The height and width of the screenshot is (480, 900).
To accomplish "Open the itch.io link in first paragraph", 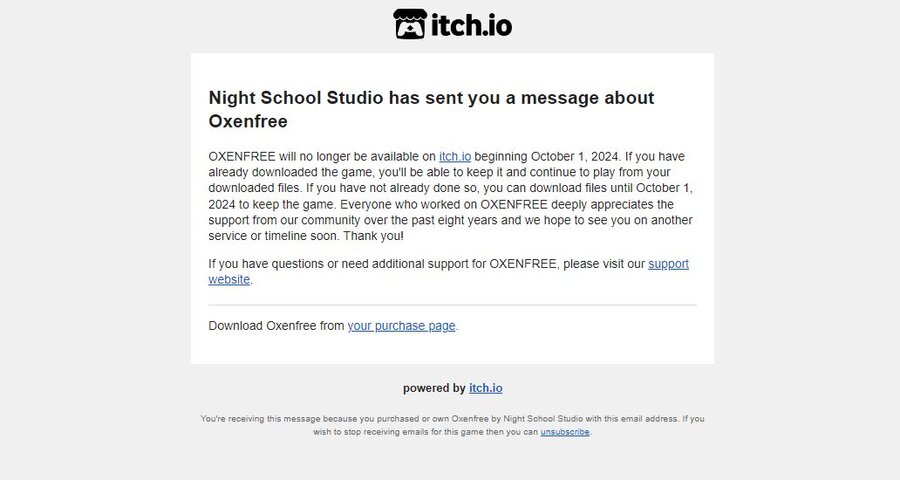I will [x=455, y=157].
